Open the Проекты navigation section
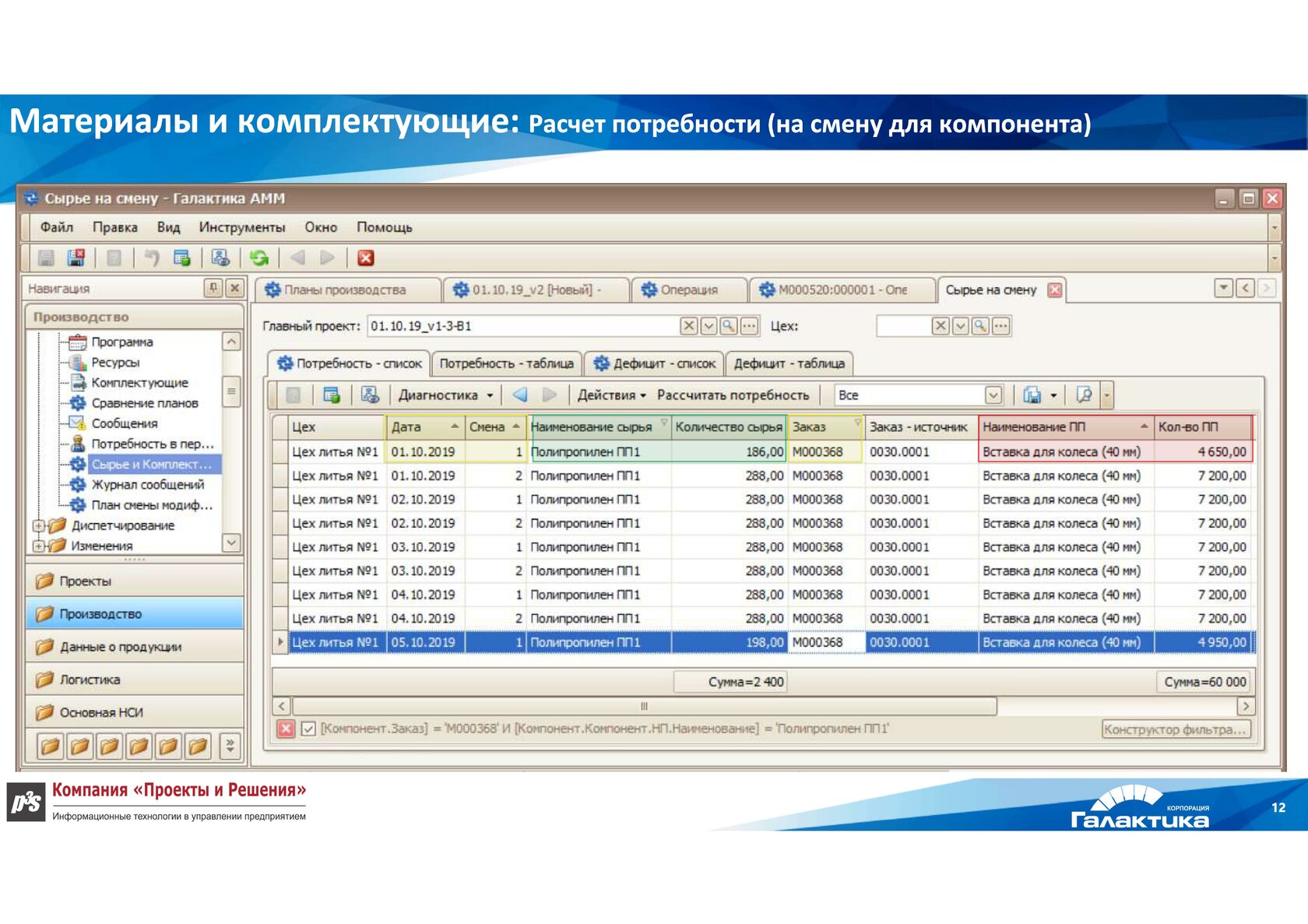This screenshot has height=924, width=1308. click(x=135, y=581)
